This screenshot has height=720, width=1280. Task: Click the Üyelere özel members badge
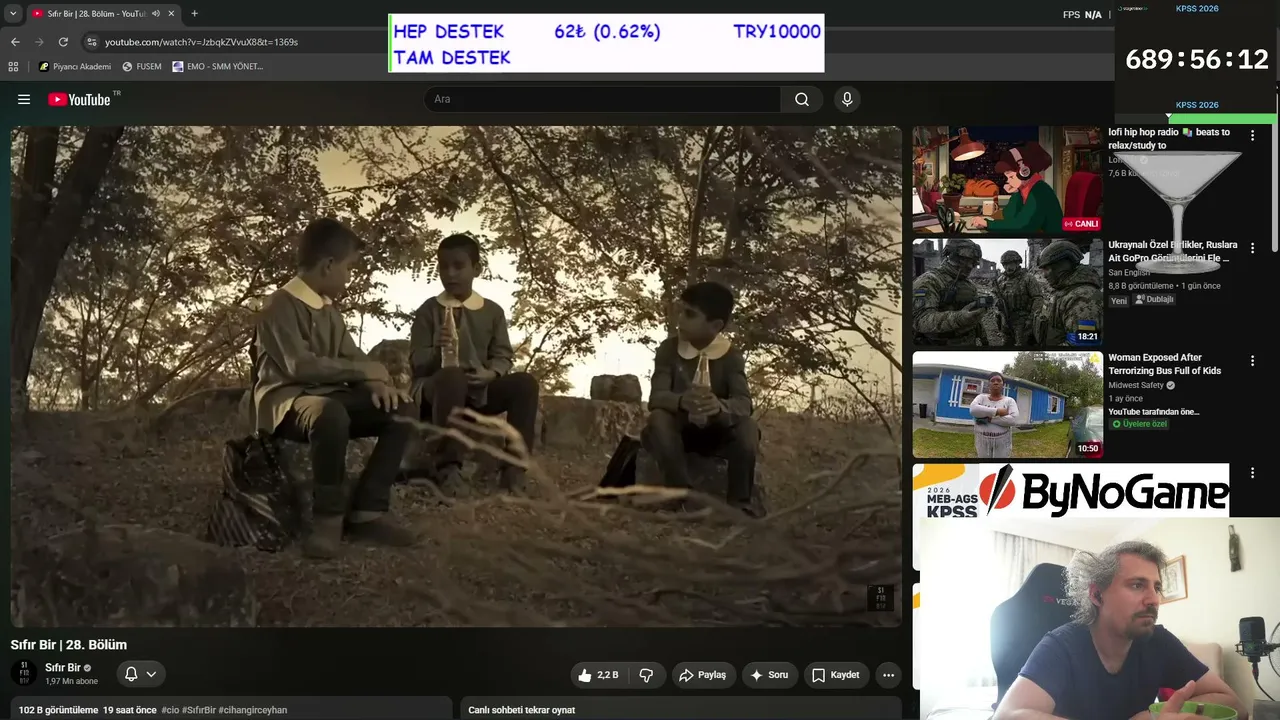tap(1139, 424)
